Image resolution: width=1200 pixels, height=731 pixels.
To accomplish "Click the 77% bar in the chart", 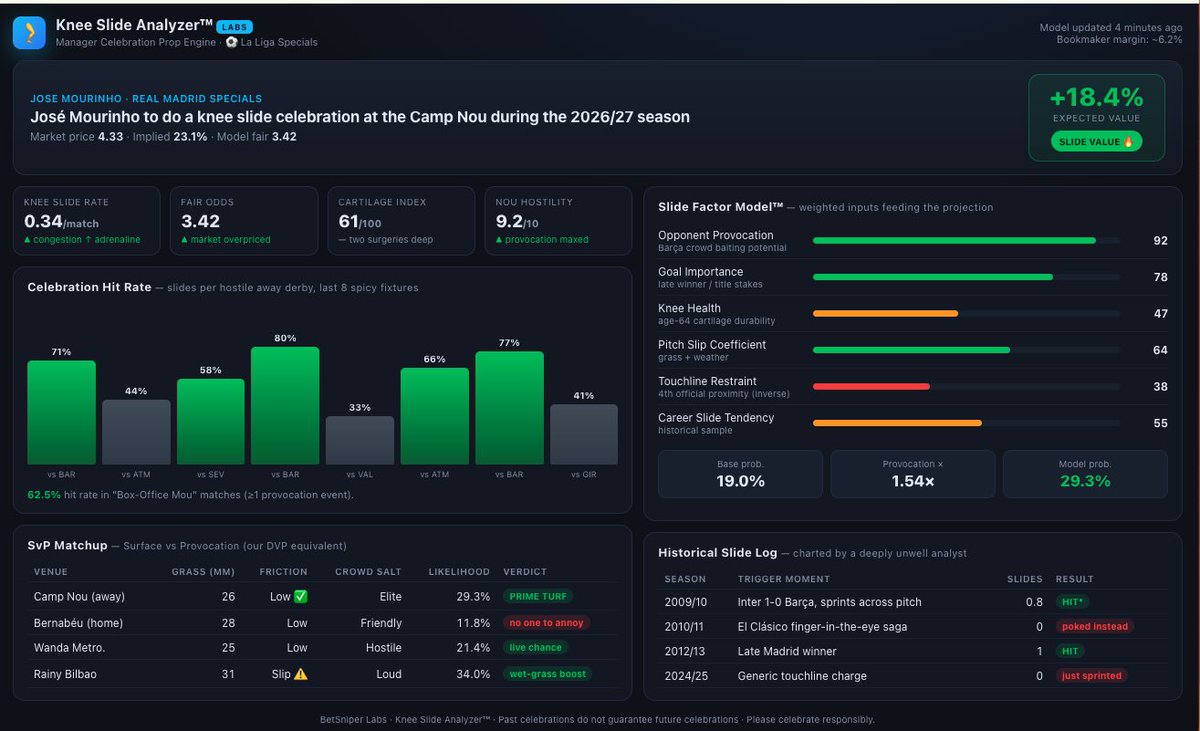I will pyautogui.click(x=509, y=408).
